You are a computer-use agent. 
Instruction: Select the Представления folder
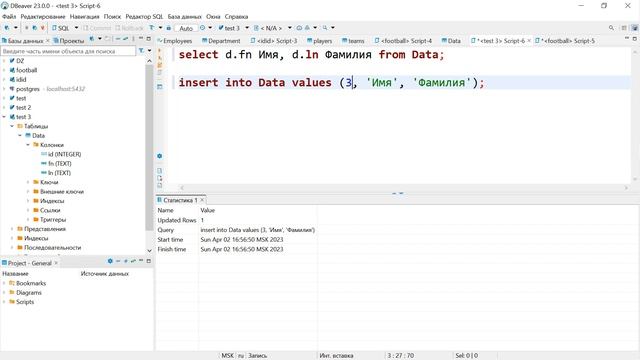coord(41,229)
